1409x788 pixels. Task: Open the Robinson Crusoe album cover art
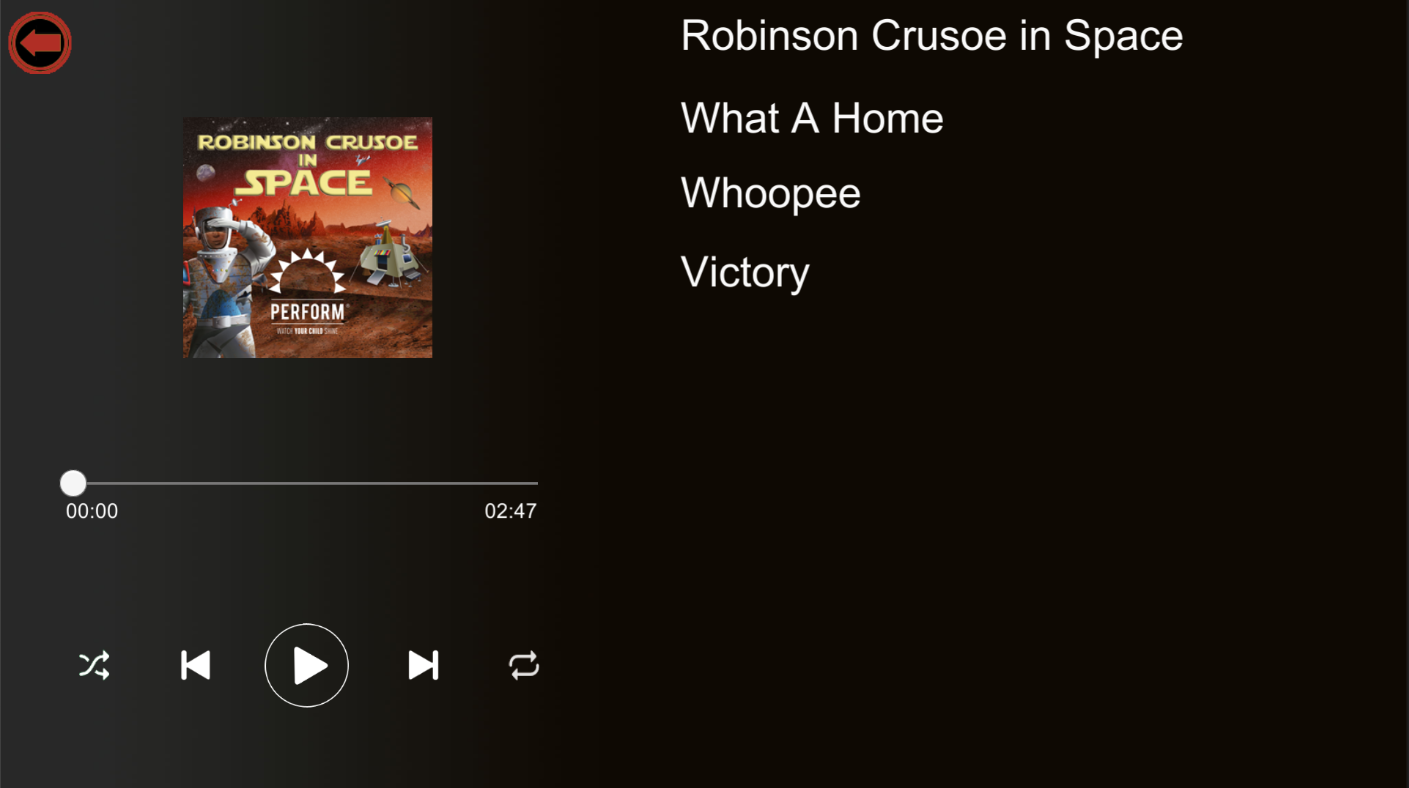(x=308, y=237)
